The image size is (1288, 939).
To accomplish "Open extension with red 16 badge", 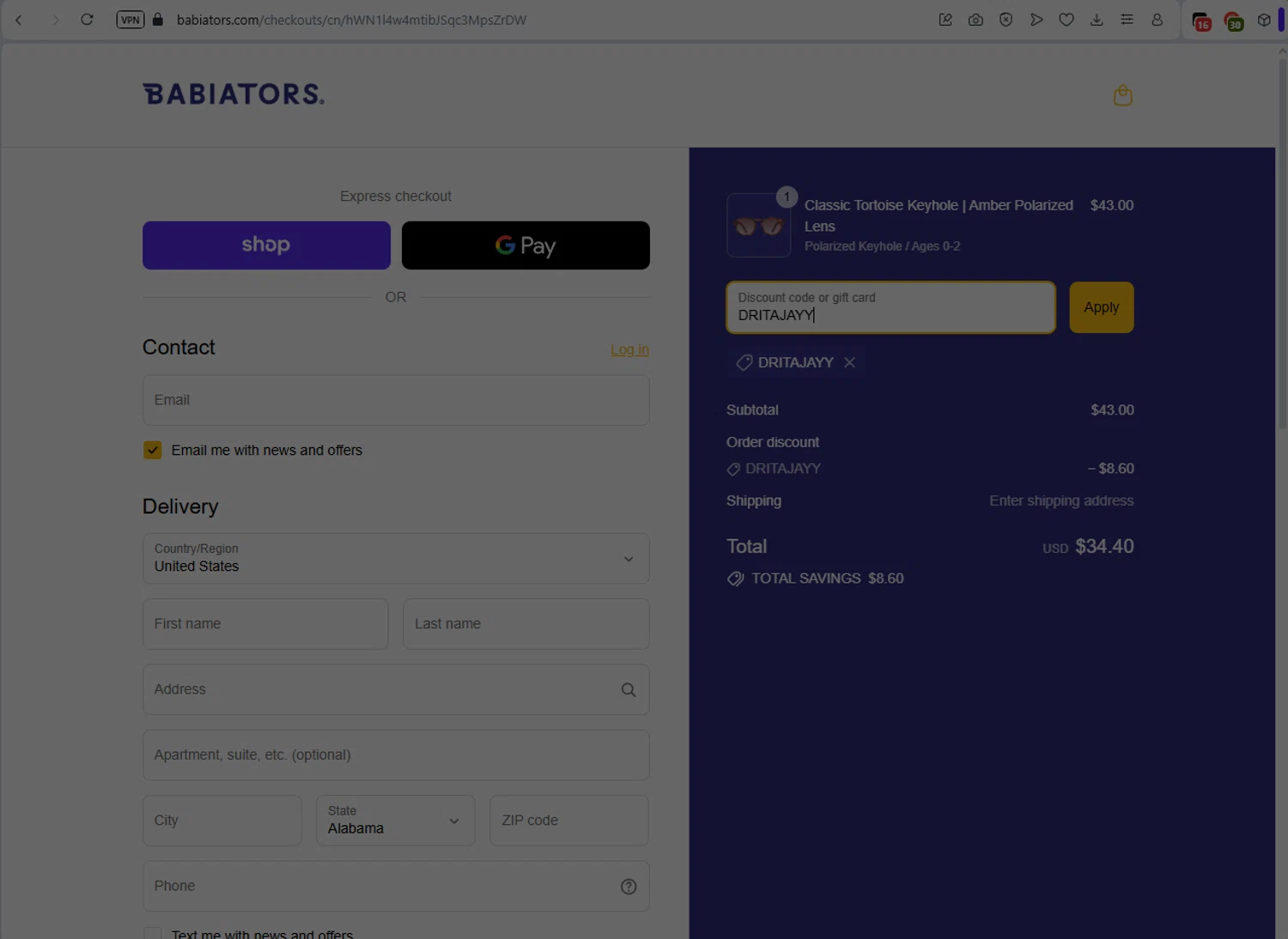I will click(1201, 21).
